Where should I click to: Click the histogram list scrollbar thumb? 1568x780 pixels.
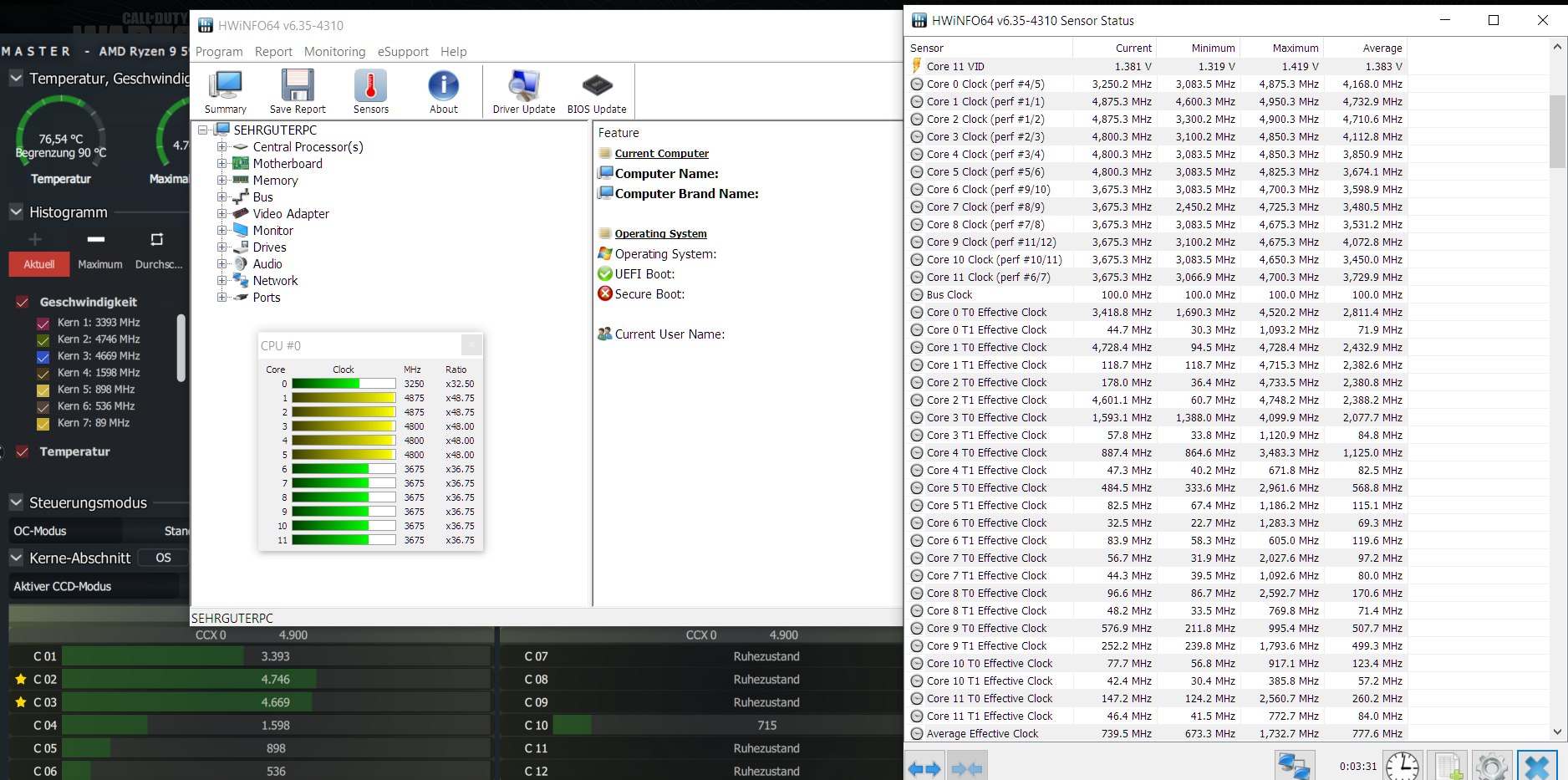pyautogui.click(x=181, y=348)
